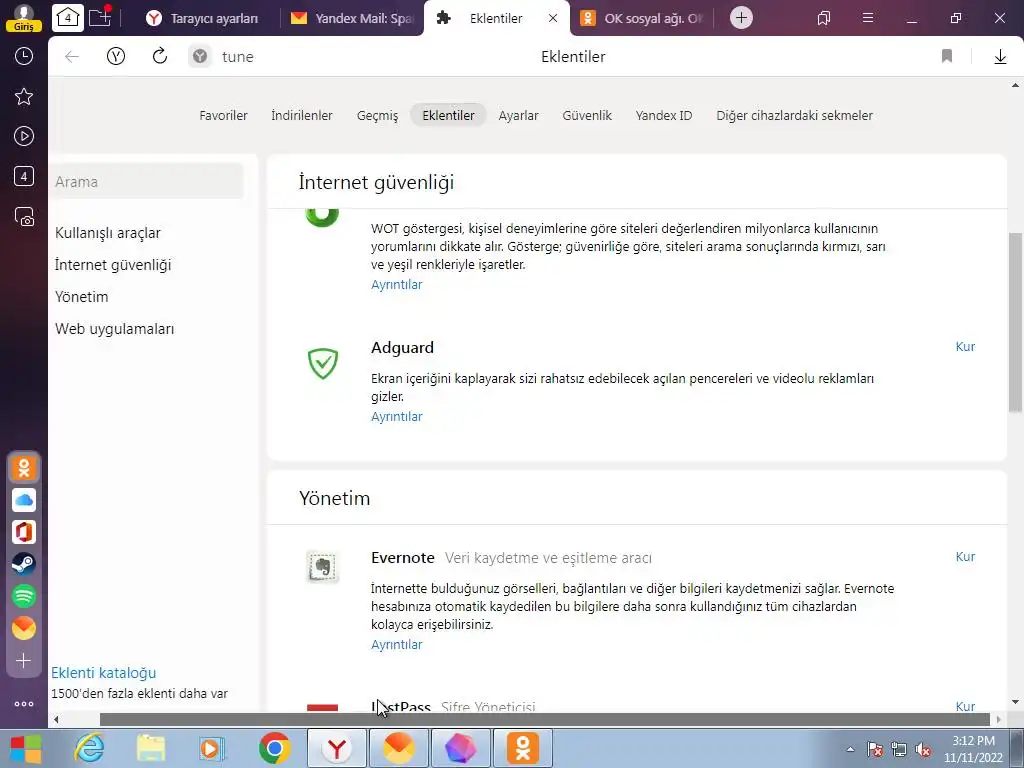Open the Office shortcut in the sidebar
Viewport: 1024px width, 768px height.
pos(24,532)
